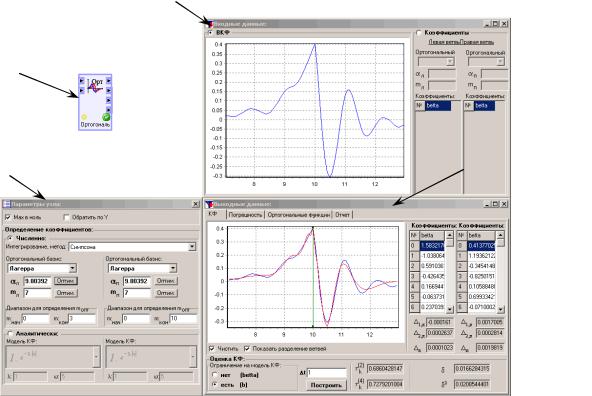The image size is (592, 396).
Task: Click left m Оптим. button
Action: click(65, 293)
